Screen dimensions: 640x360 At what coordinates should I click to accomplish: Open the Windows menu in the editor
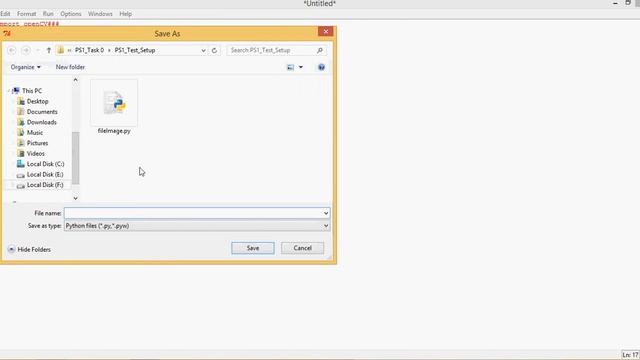click(100, 14)
